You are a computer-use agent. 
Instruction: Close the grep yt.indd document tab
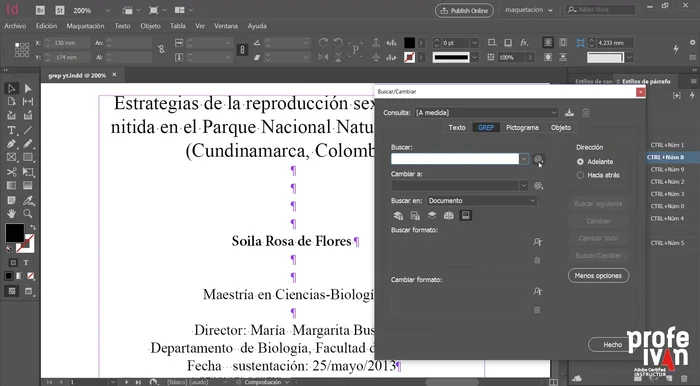click(114, 75)
